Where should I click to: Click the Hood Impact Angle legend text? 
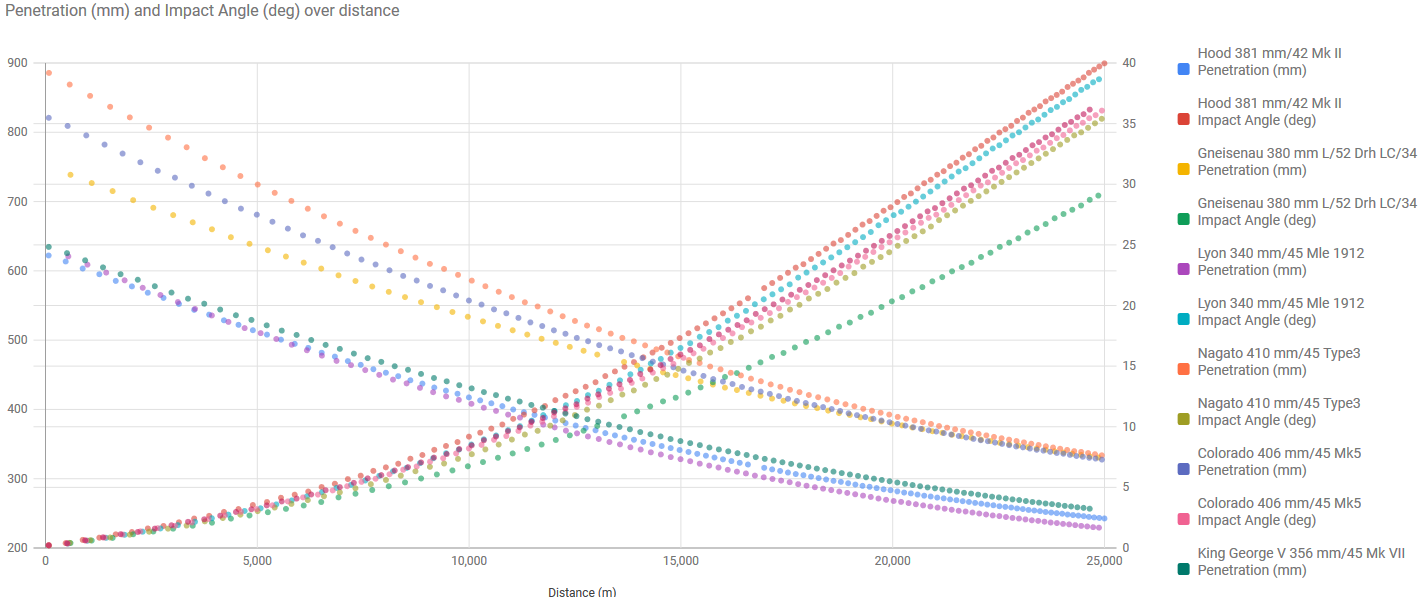[x=1269, y=111]
